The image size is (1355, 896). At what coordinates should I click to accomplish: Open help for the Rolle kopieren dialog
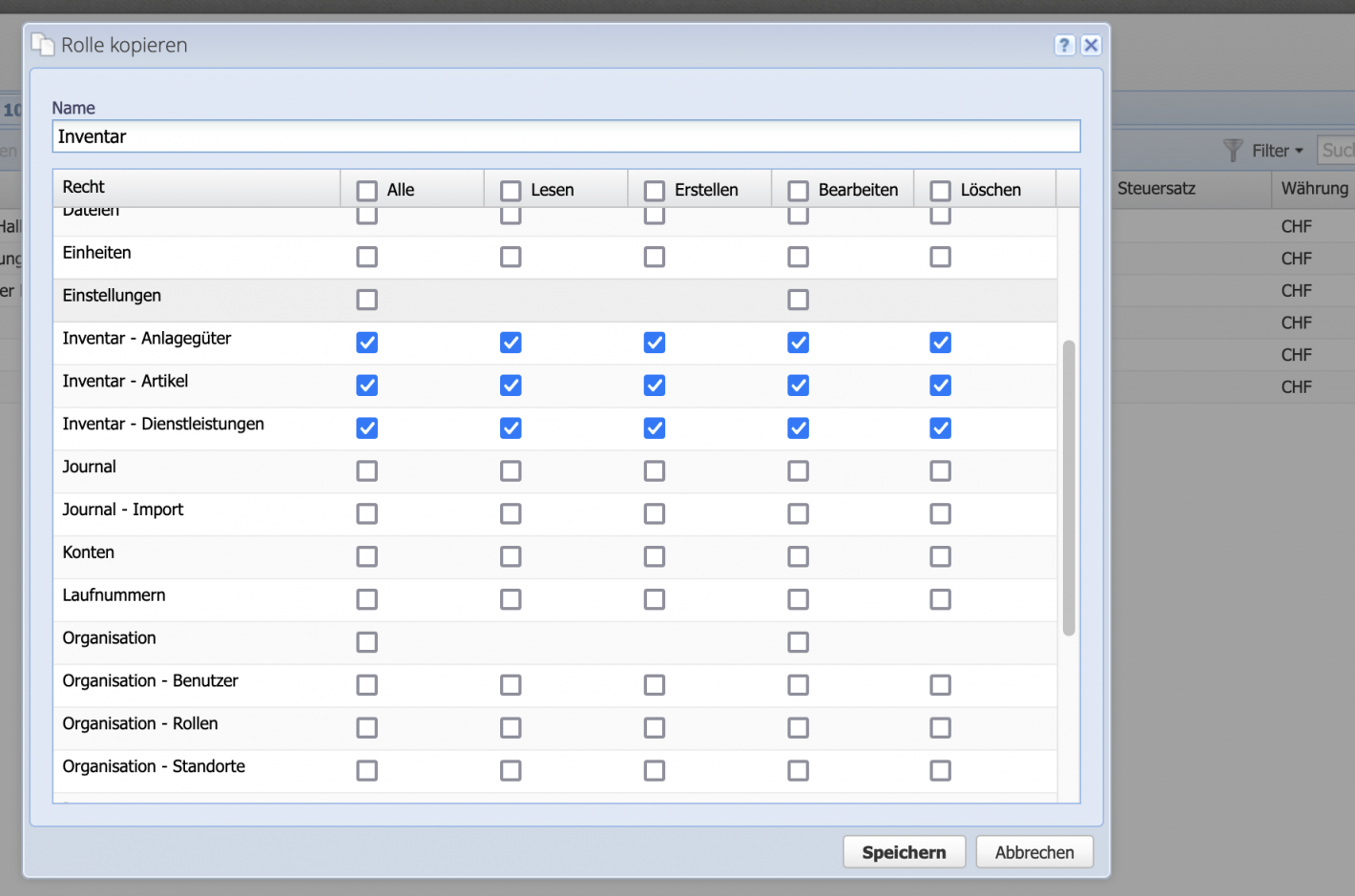(1064, 45)
